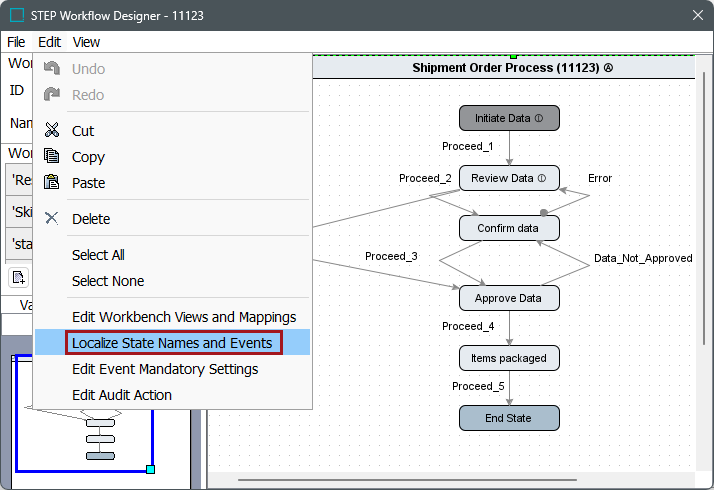Image resolution: width=714 pixels, height=490 pixels.
Task: Click the Delete X icon
Action: (52, 219)
